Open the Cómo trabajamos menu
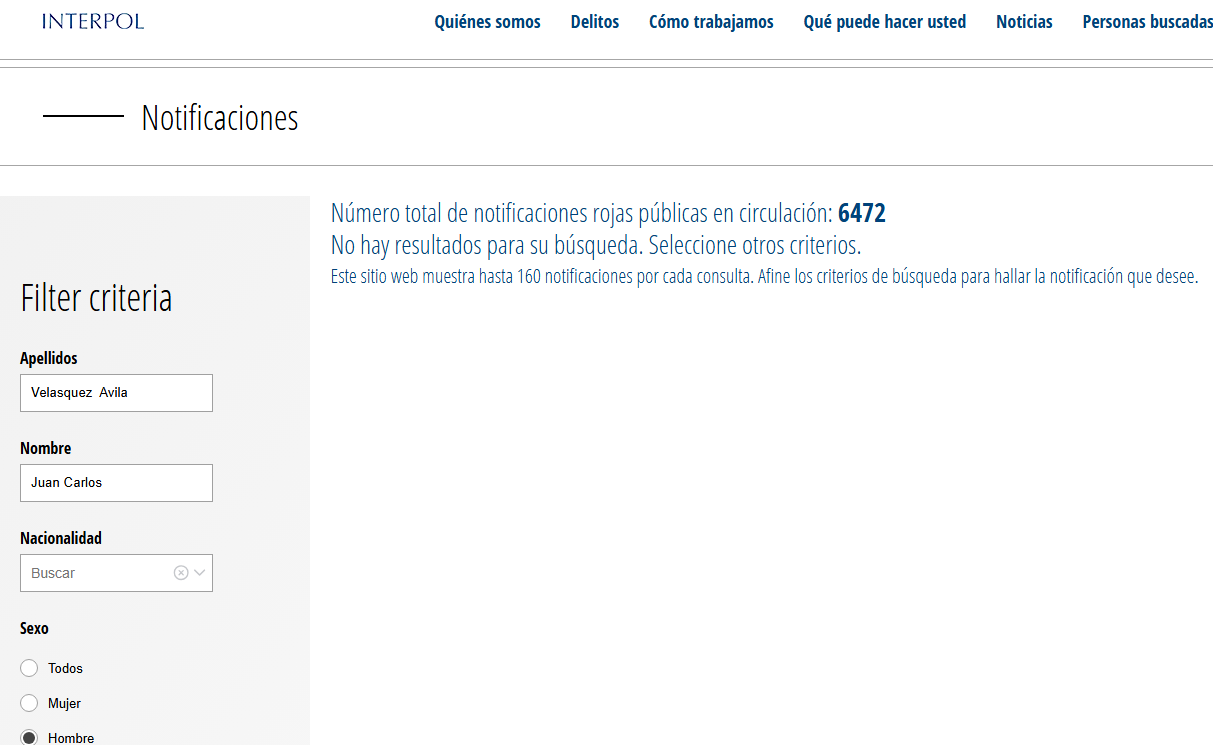 [x=711, y=22]
